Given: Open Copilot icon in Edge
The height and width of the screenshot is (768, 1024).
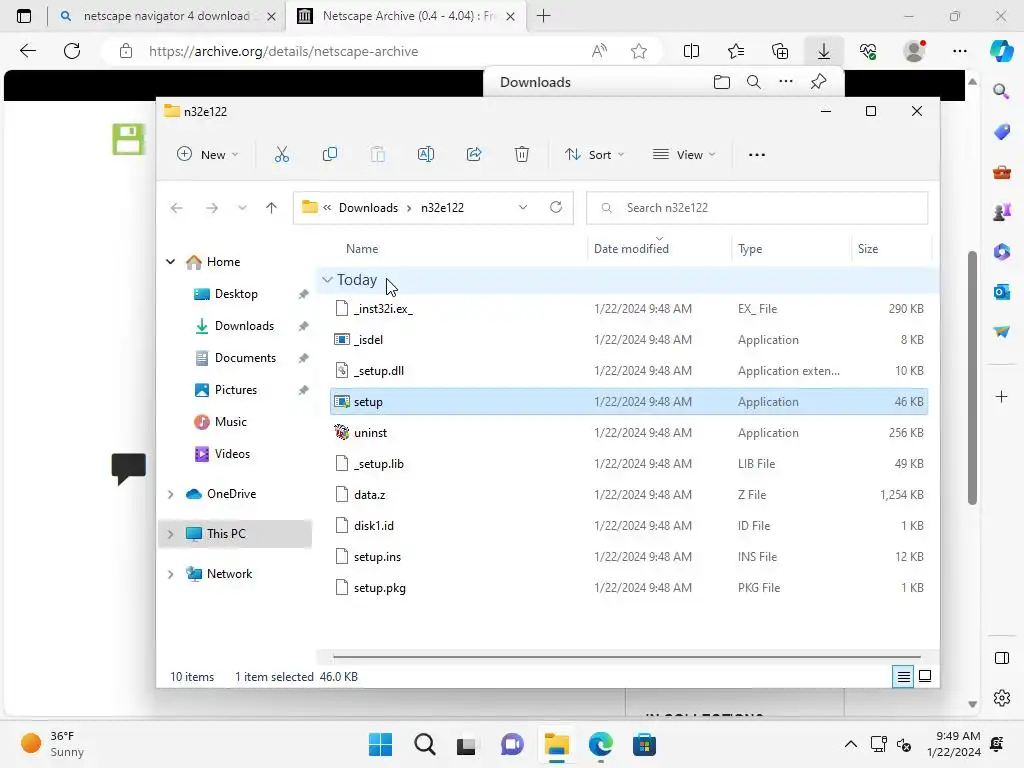Looking at the screenshot, I should coord(1001,51).
